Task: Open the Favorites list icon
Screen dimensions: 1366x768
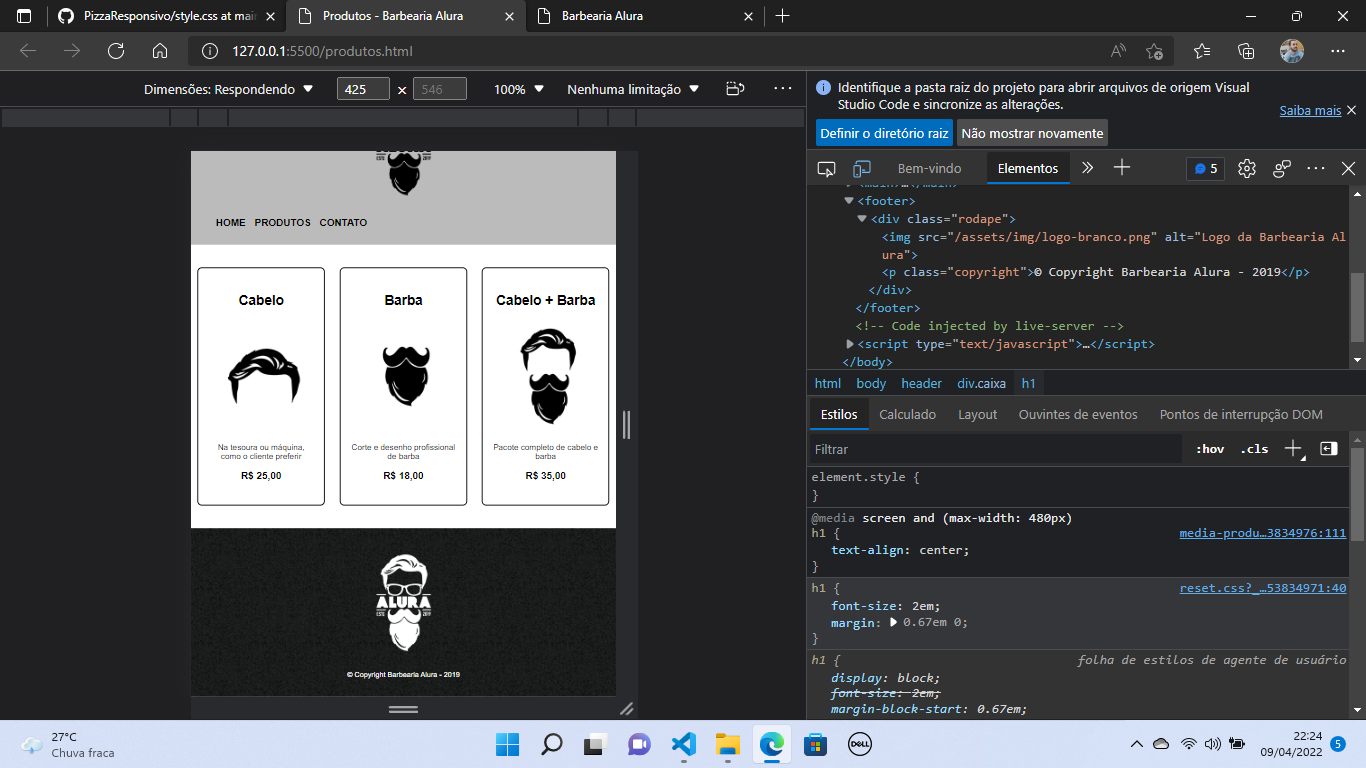Action: pos(1202,51)
